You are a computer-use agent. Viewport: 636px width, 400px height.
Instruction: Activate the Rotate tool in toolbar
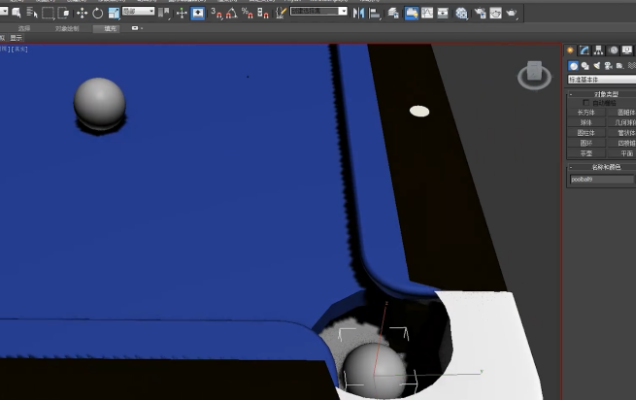[97, 13]
